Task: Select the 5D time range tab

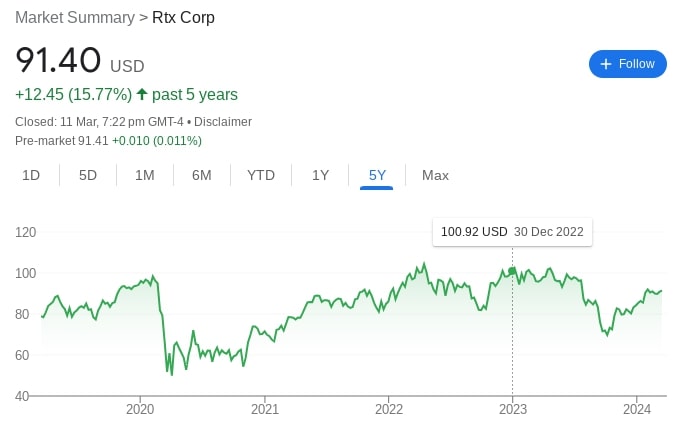Action: (88, 175)
